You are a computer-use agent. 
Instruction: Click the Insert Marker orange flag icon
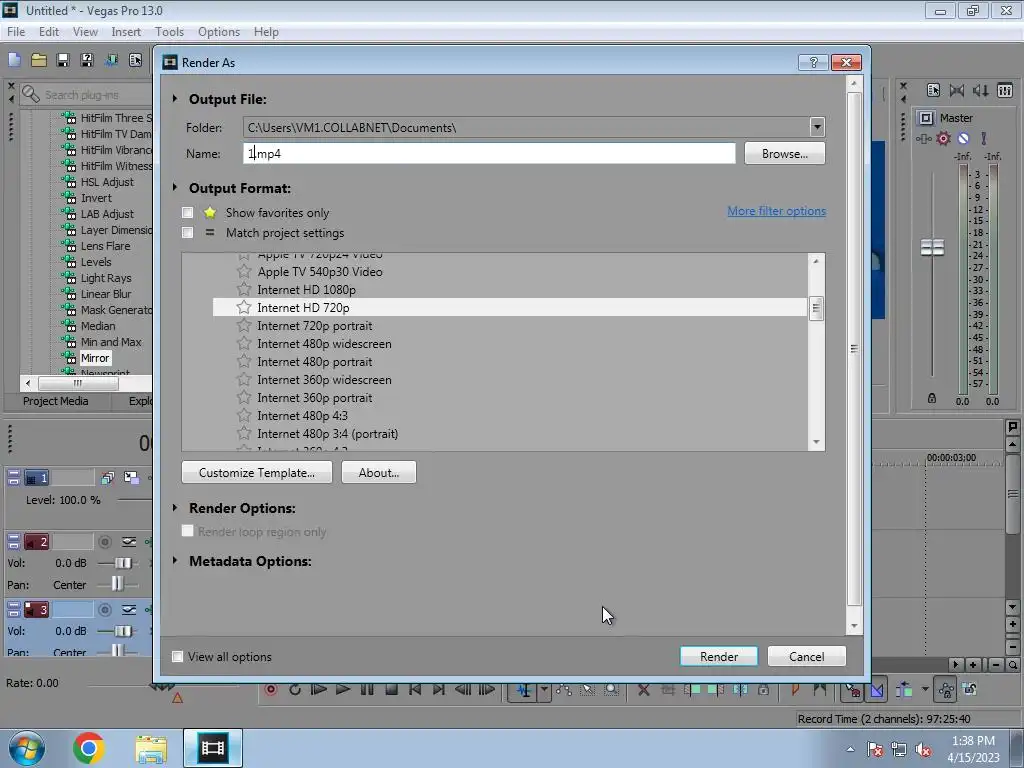click(795, 689)
